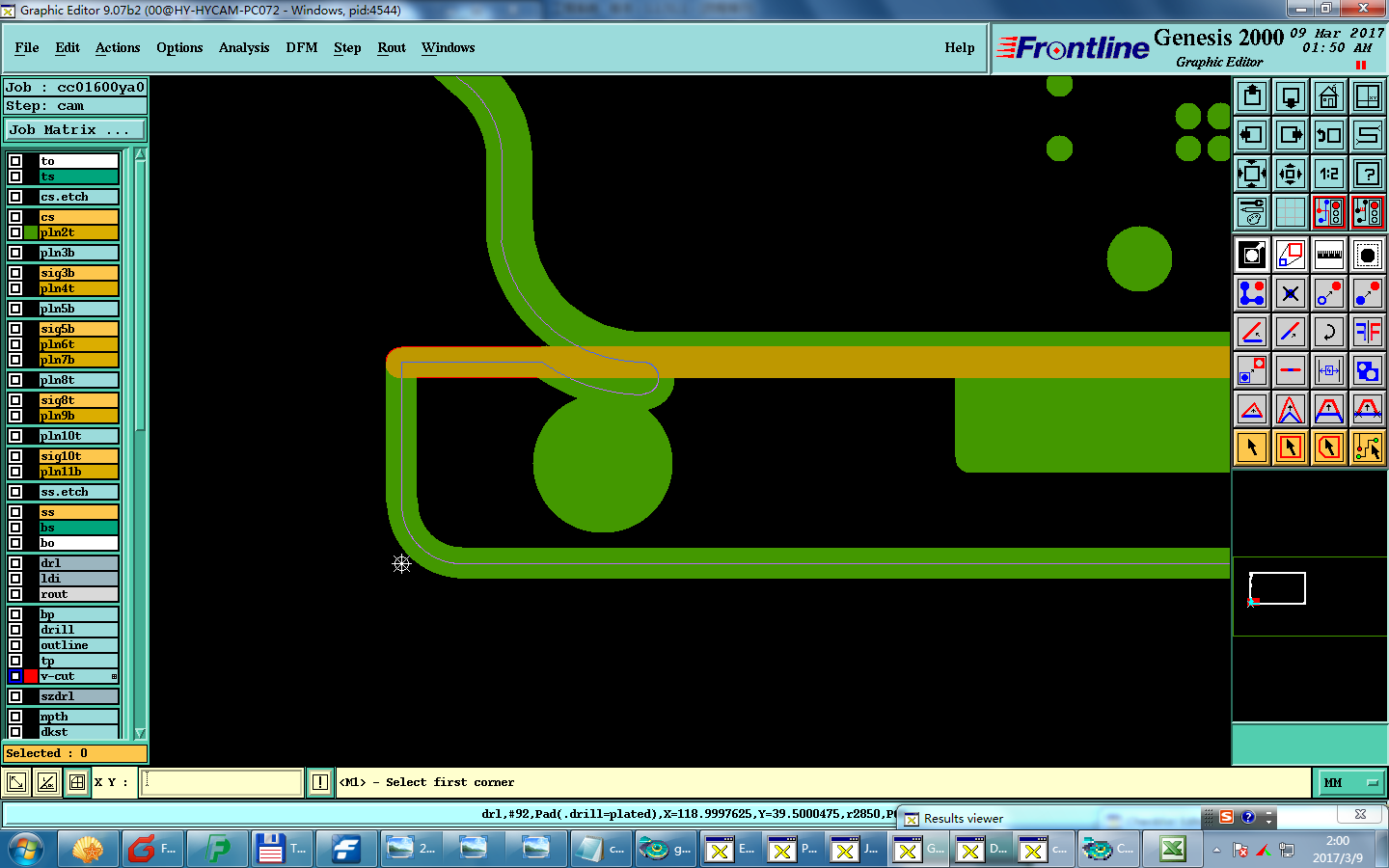Viewport: 1389px width, 868px height.
Task: Click the exclamation mark button near coordinates
Action: 320,782
